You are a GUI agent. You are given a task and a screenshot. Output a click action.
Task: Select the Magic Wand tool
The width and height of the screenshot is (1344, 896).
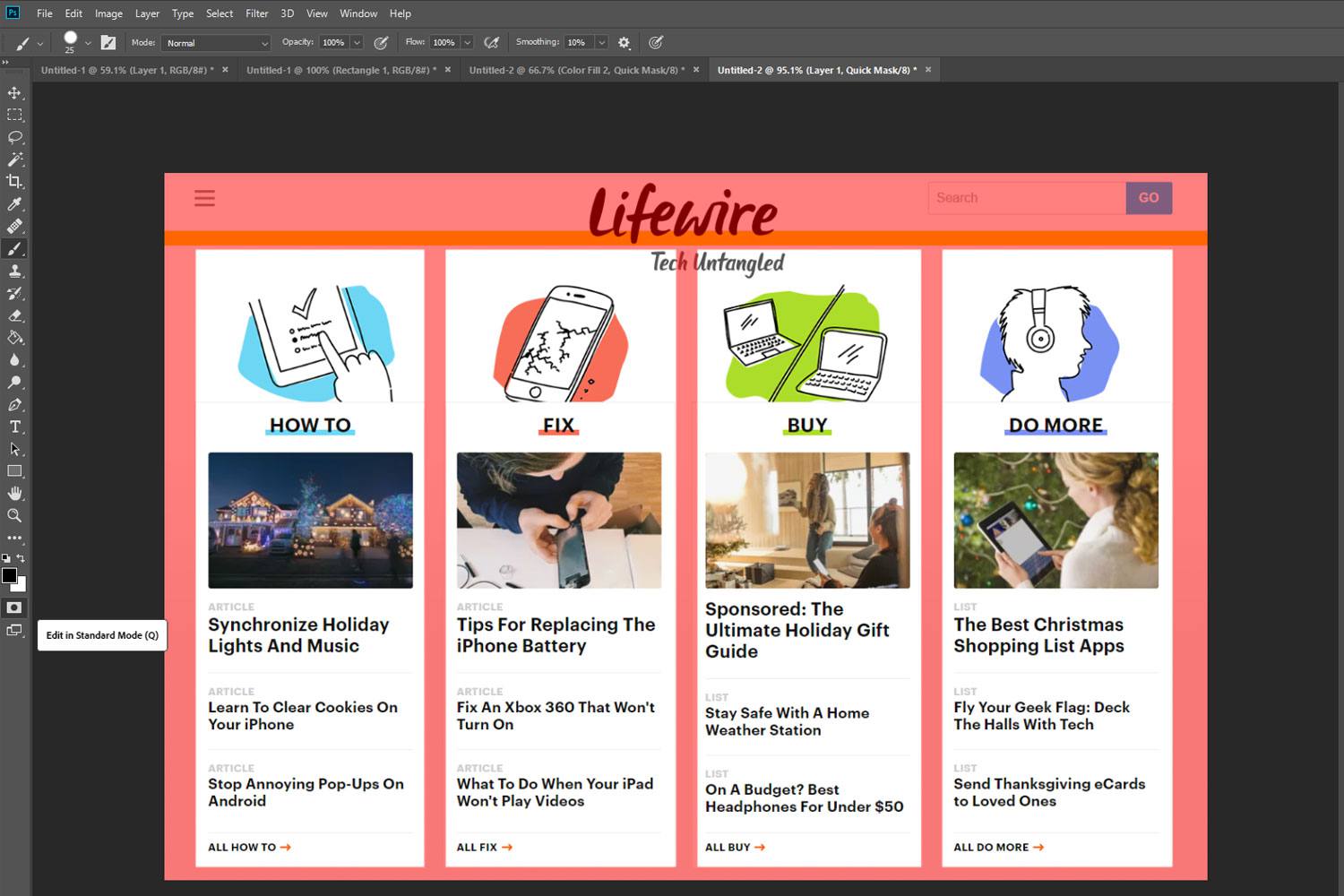click(14, 159)
